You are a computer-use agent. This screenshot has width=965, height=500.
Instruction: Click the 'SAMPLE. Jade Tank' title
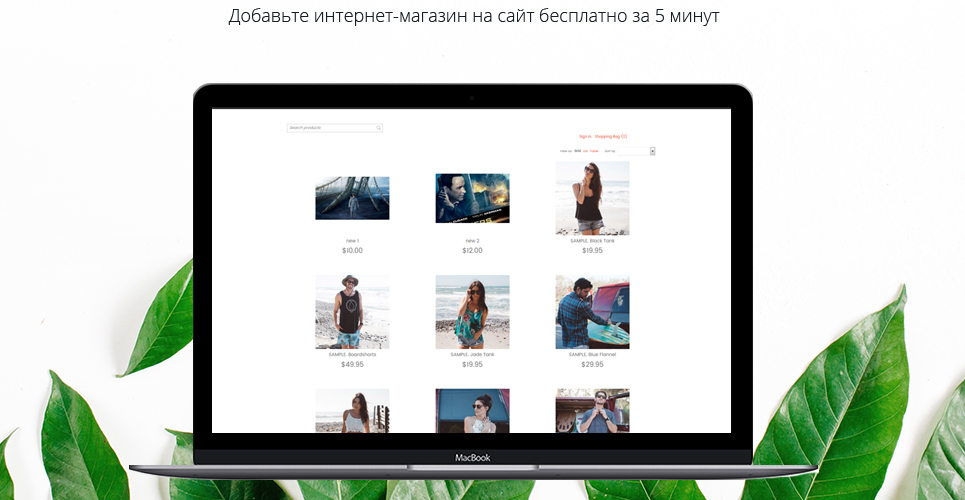[472, 355]
